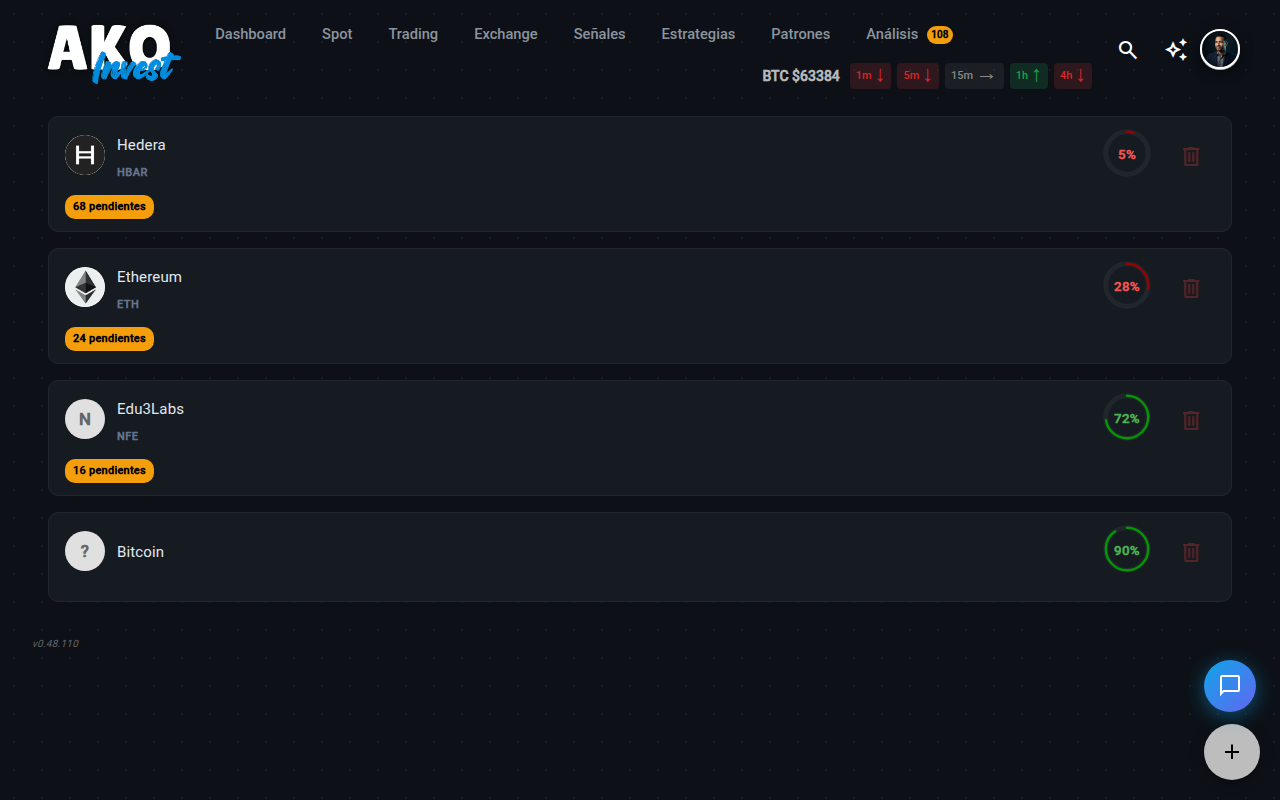Select the Hedera name text

click(x=141, y=145)
